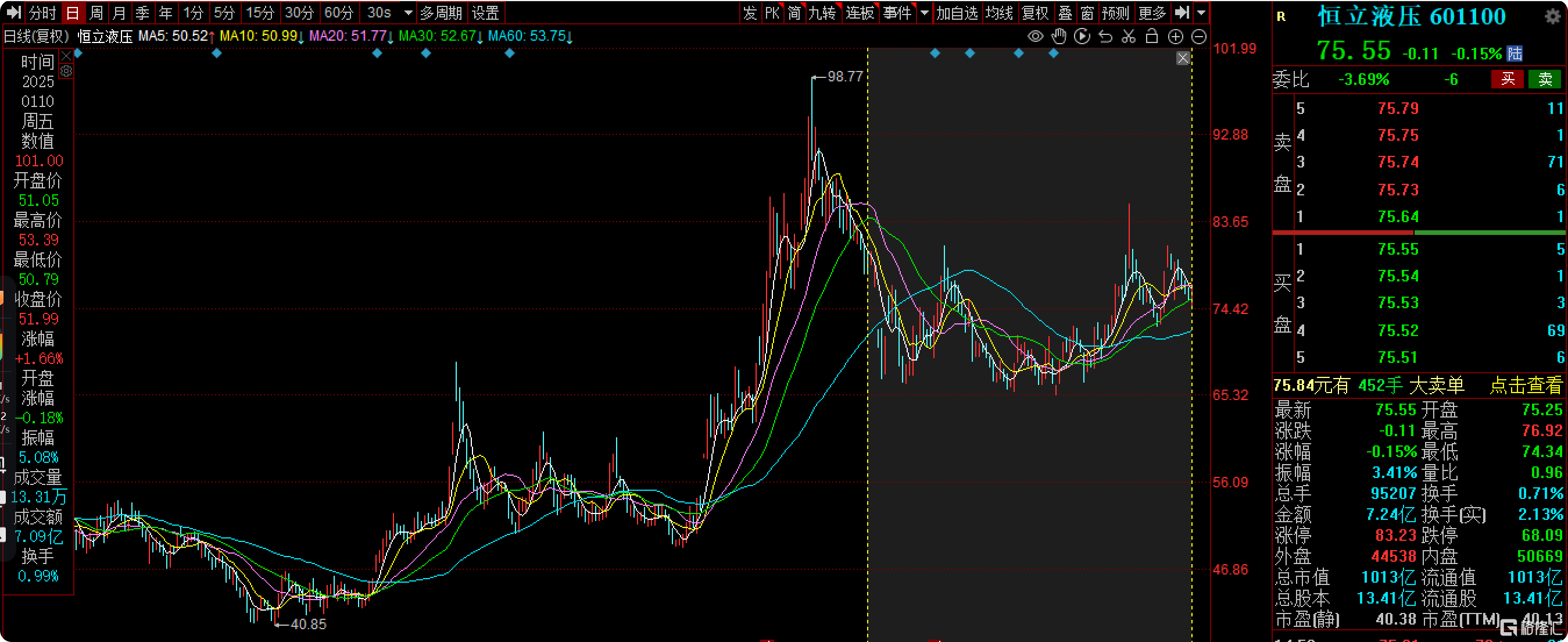Open the quote panel gear settings

pyautogui.click(x=1552, y=16)
